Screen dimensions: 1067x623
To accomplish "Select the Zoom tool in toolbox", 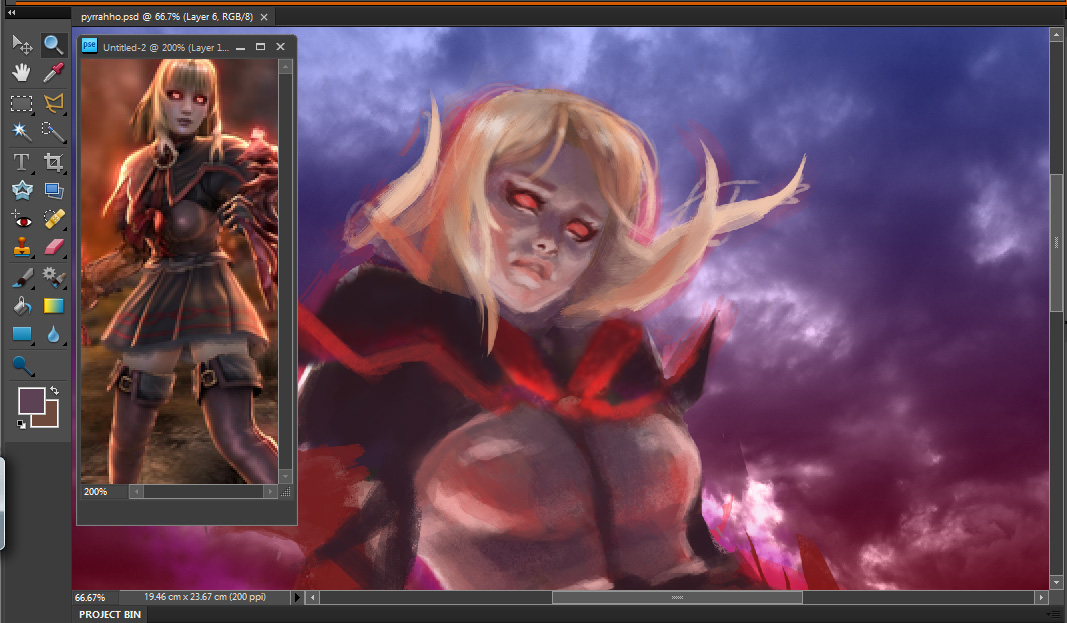I will [54, 44].
